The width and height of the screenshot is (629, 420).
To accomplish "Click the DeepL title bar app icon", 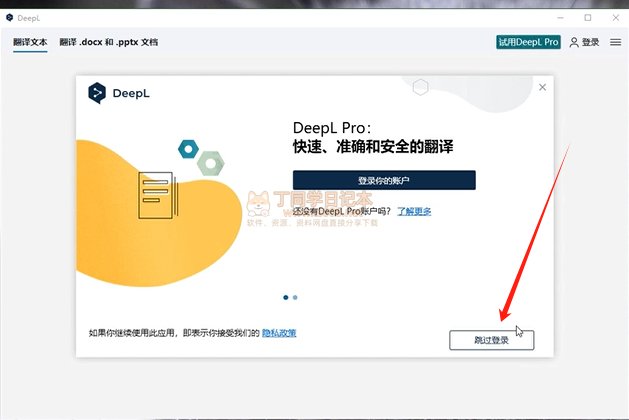I will [10, 18].
